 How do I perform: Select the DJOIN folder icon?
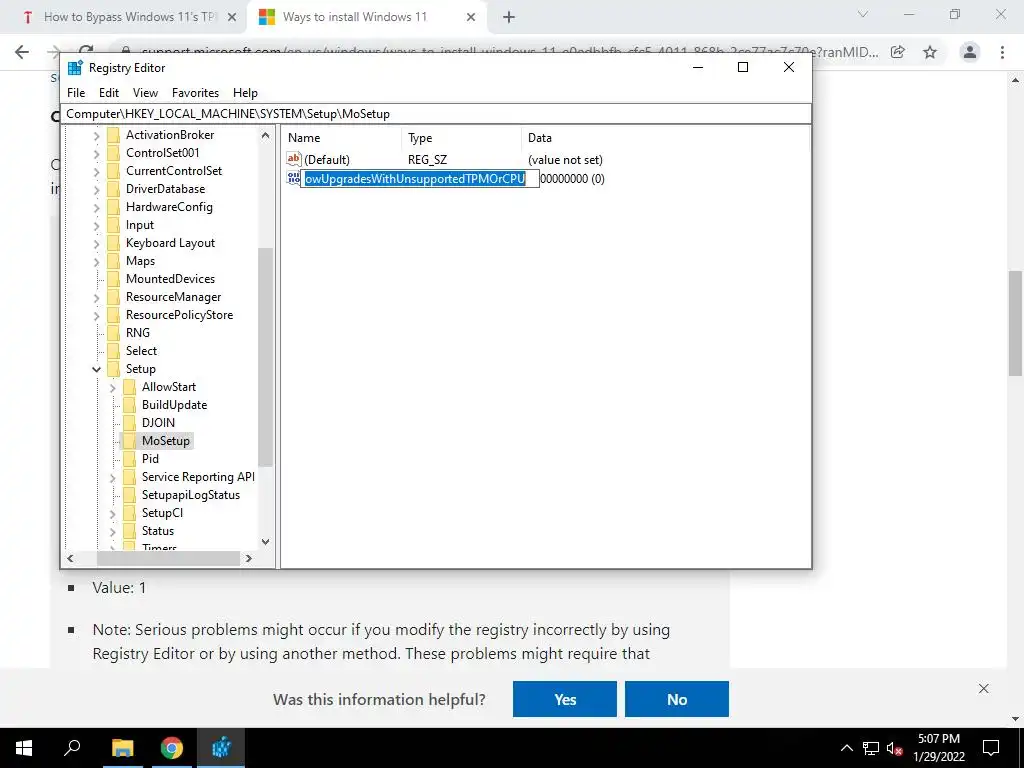(x=129, y=423)
